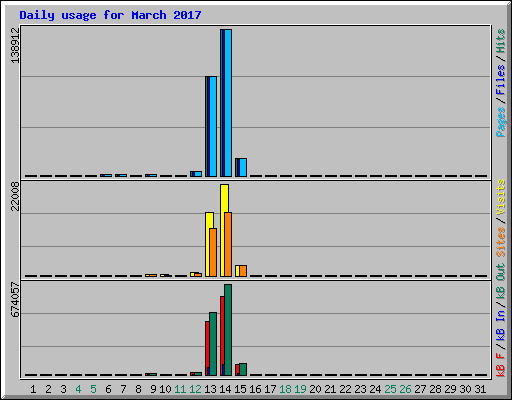This screenshot has height=400, width=512.
Task: Click the day 14 green kB Out bar
Action: (228, 330)
